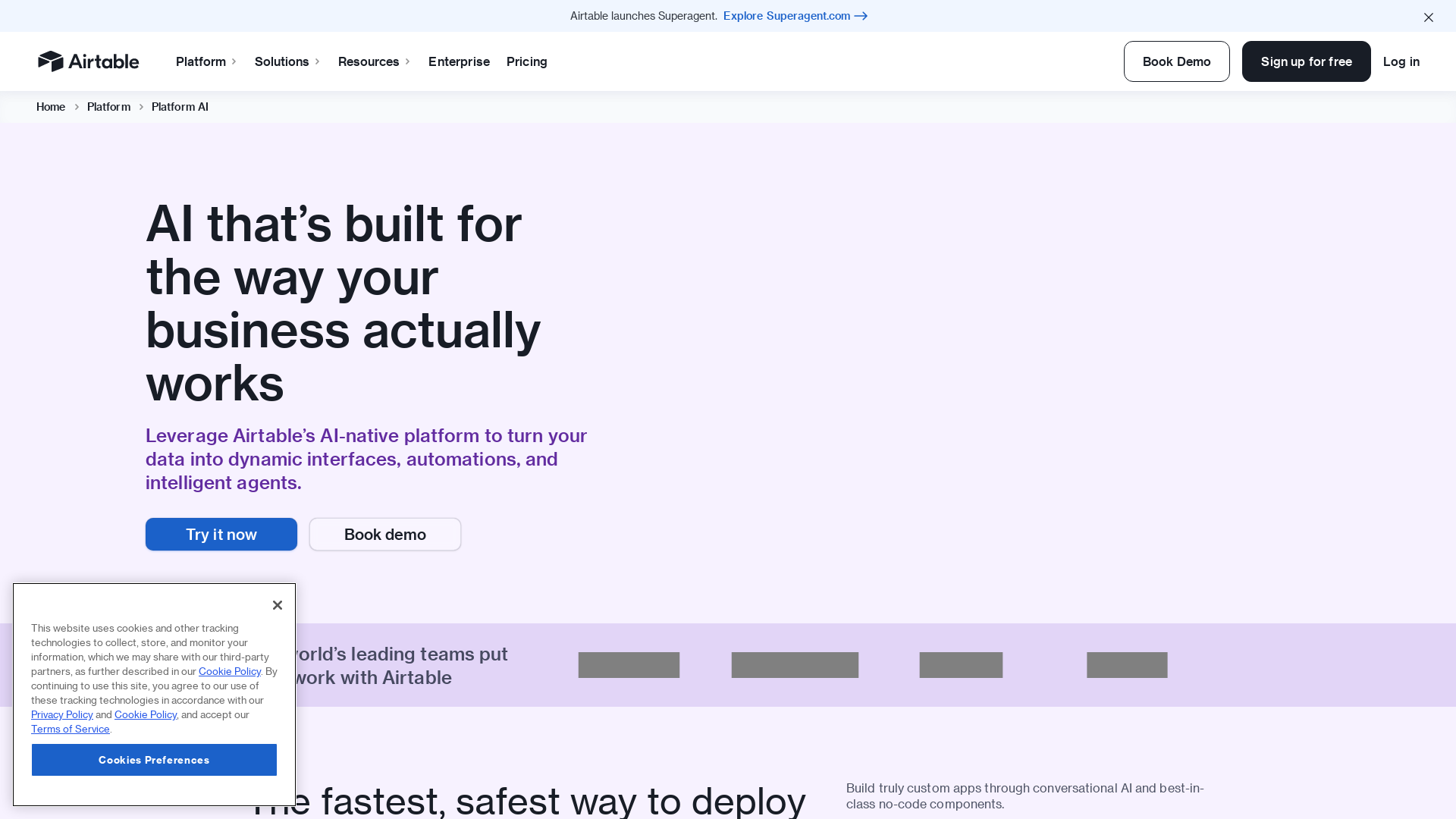Open the Pricing page from navigation
The width and height of the screenshot is (1456, 819).
click(x=526, y=61)
